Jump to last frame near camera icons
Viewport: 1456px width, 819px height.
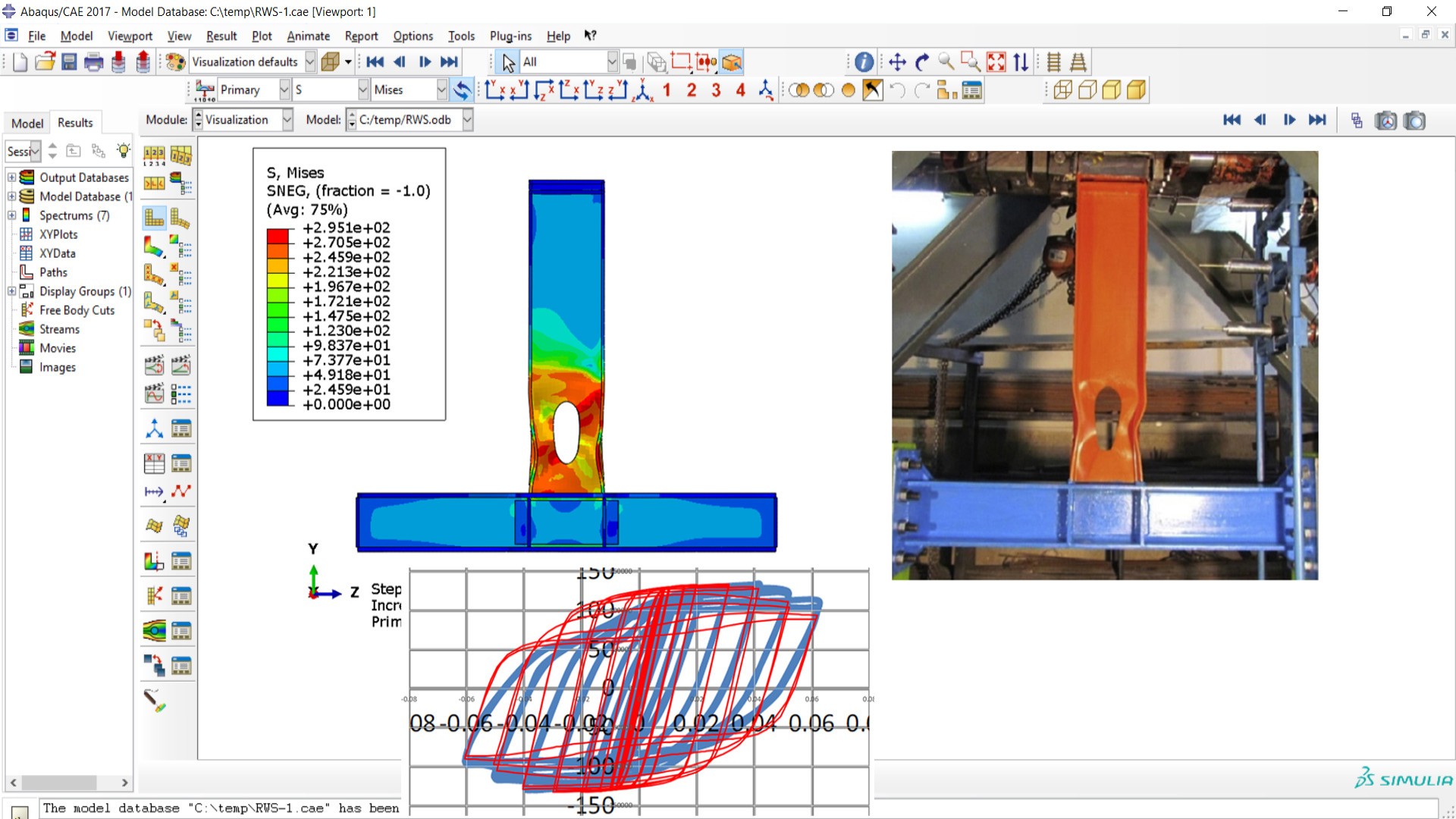click(x=1317, y=120)
